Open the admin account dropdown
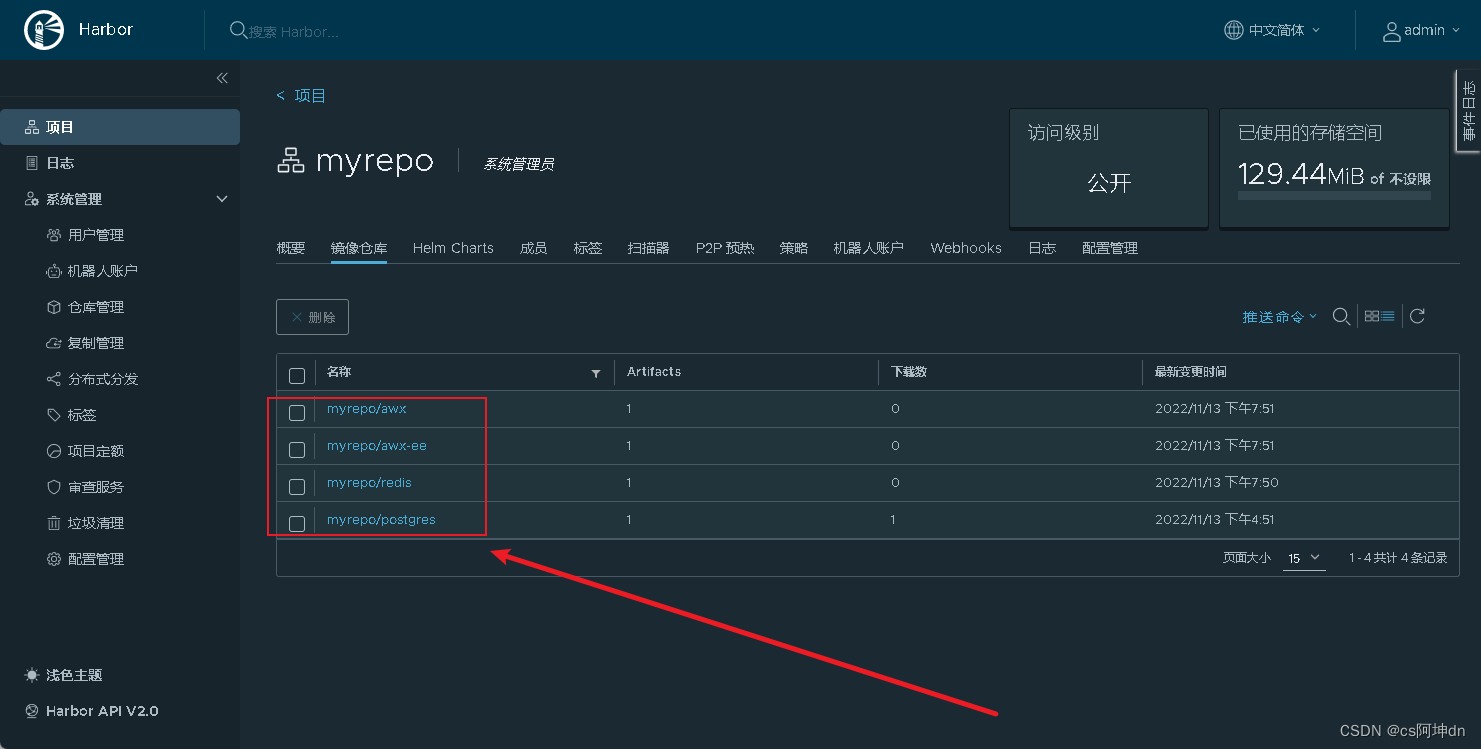Screen dimensions: 1481x749 (x=1421, y=31)
